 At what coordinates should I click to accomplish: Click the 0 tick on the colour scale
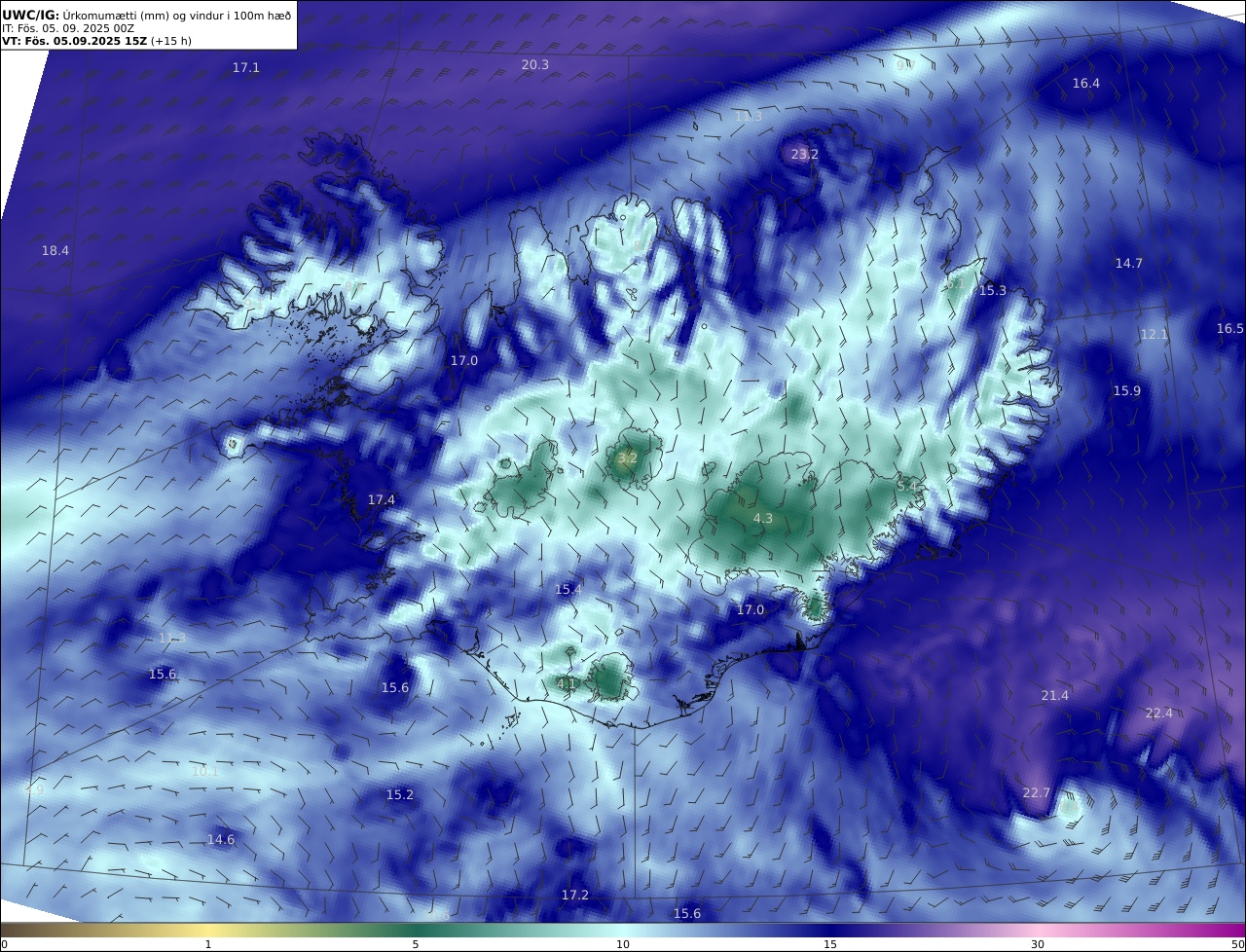4,944
